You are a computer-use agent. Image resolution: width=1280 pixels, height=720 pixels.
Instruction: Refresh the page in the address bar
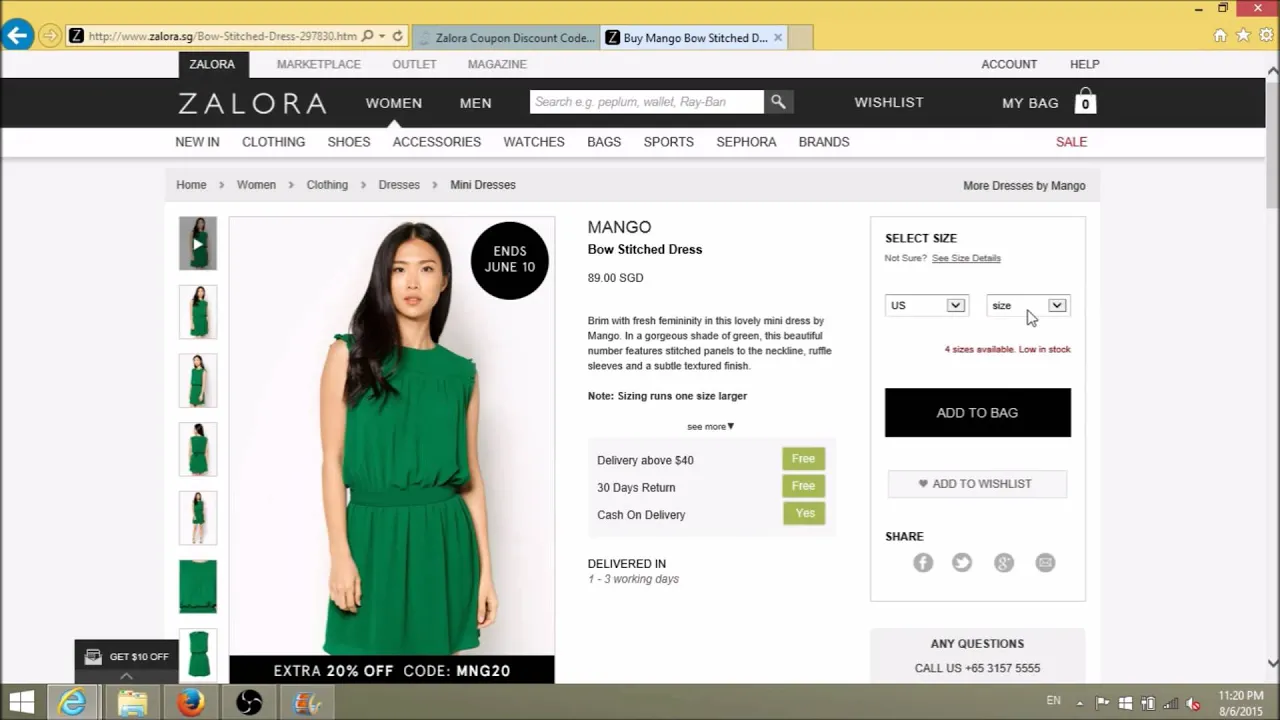click(x=397, y=36)
